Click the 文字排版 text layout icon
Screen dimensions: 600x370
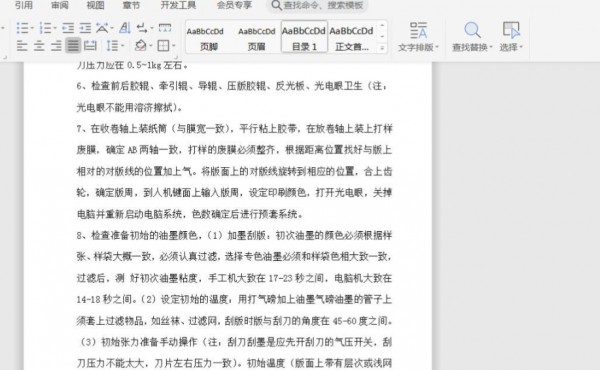(418, 30)
